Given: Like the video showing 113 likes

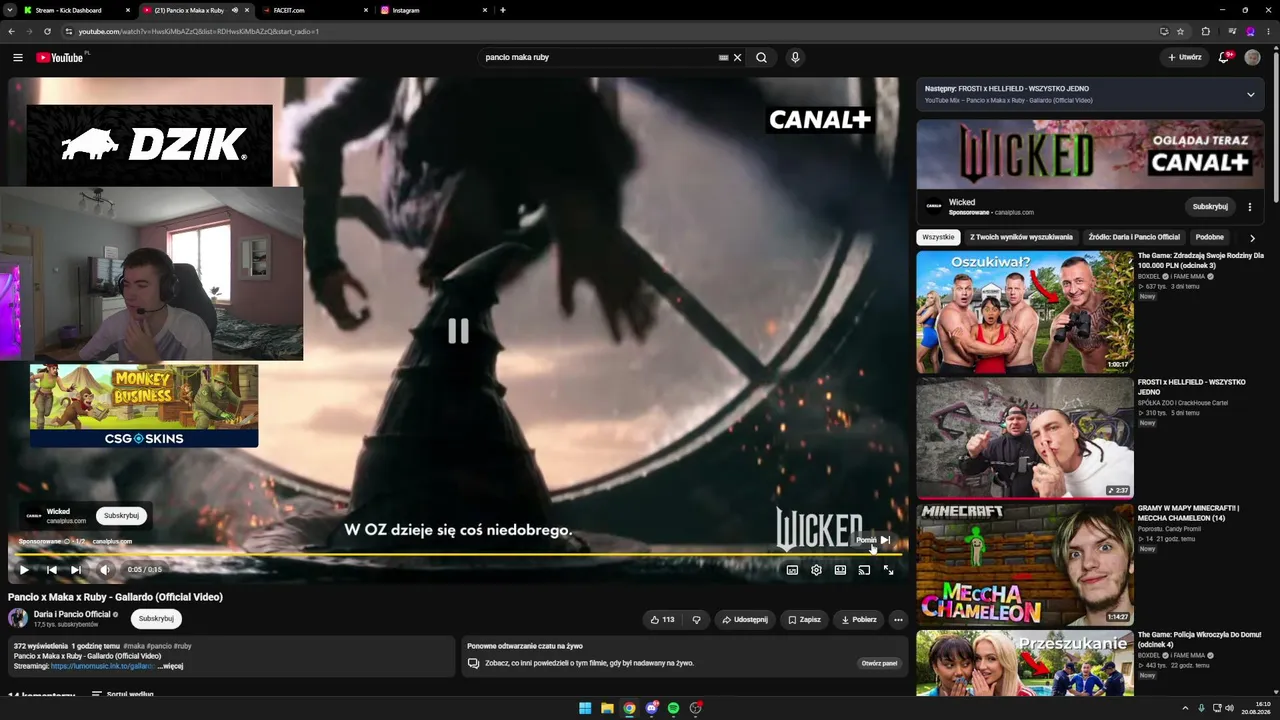Looking at the screenshot, I should click(x=662, y=620).
